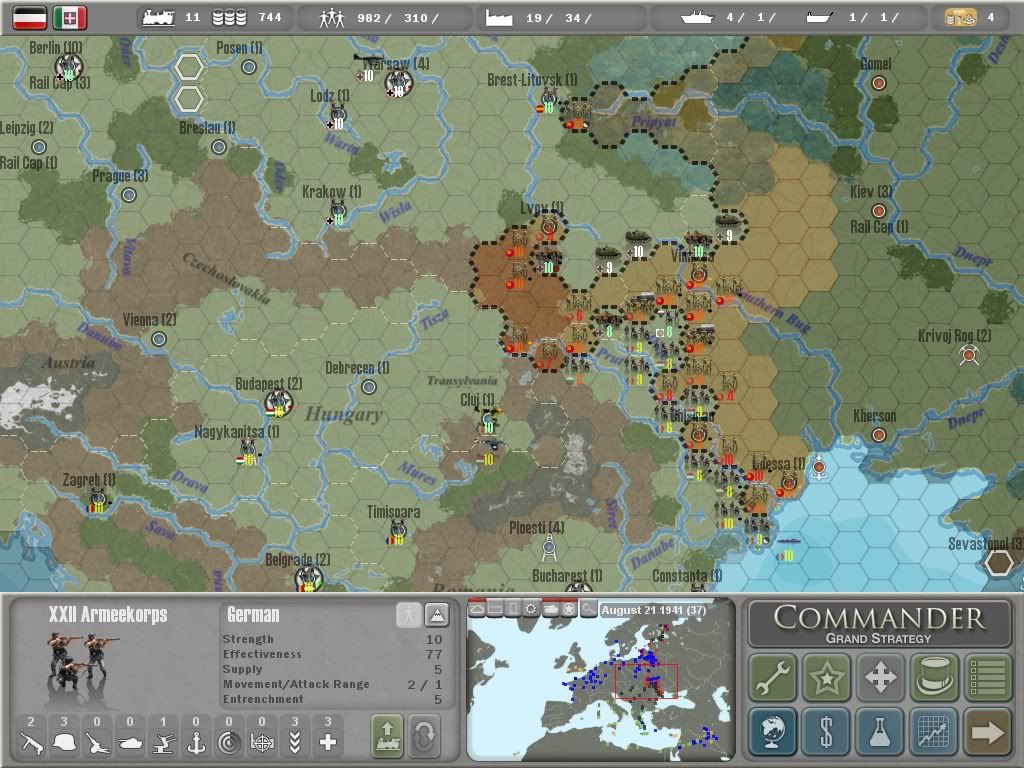The width and height of the screenshot is (1024, 768).
Task: Click the magnifier zoom button on minimap
Action: point(588,609)
